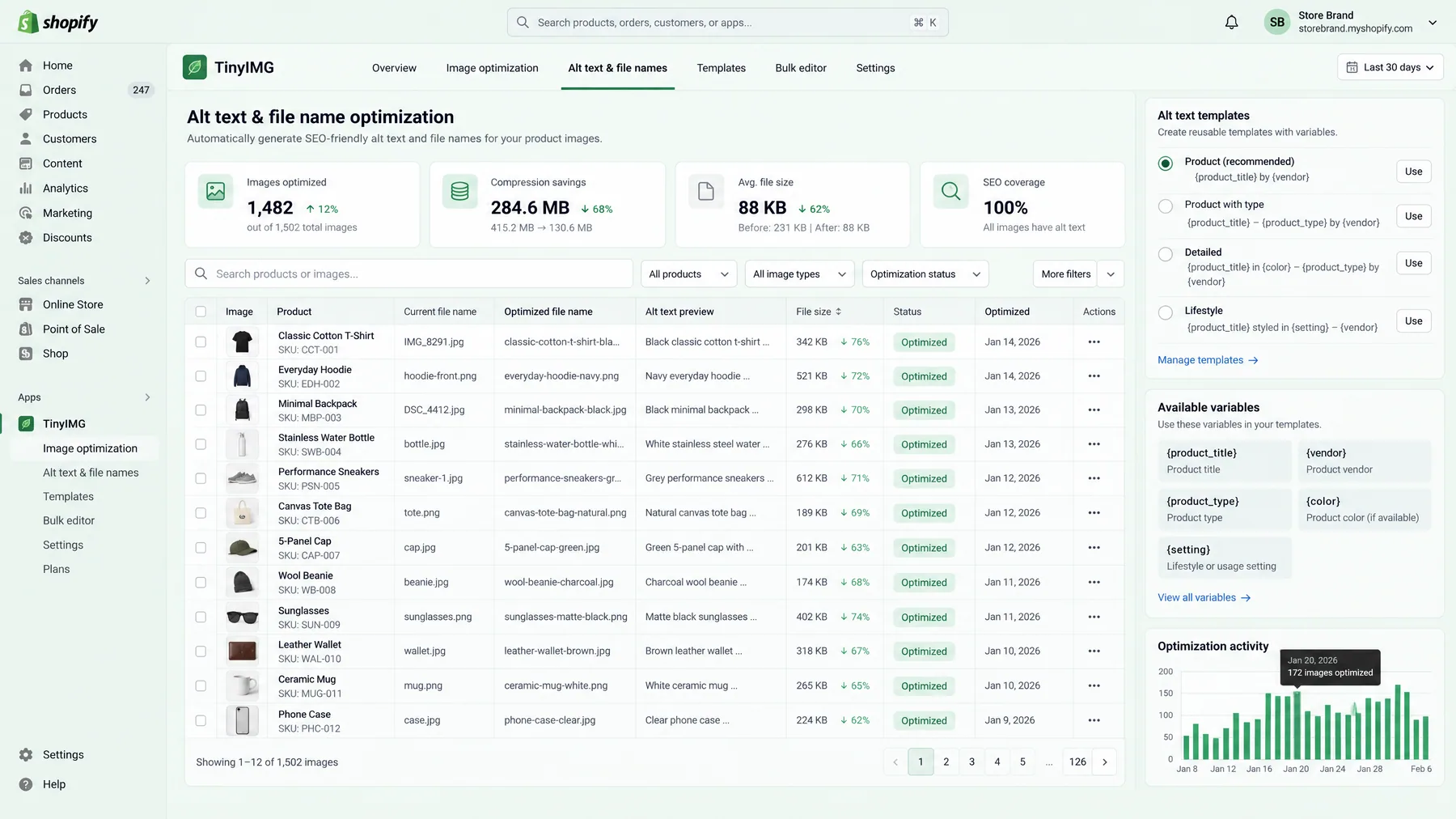This screenshot has height=819, width=1456.
Task: Switch to the Templates tab
Action: tap(721, 68)
